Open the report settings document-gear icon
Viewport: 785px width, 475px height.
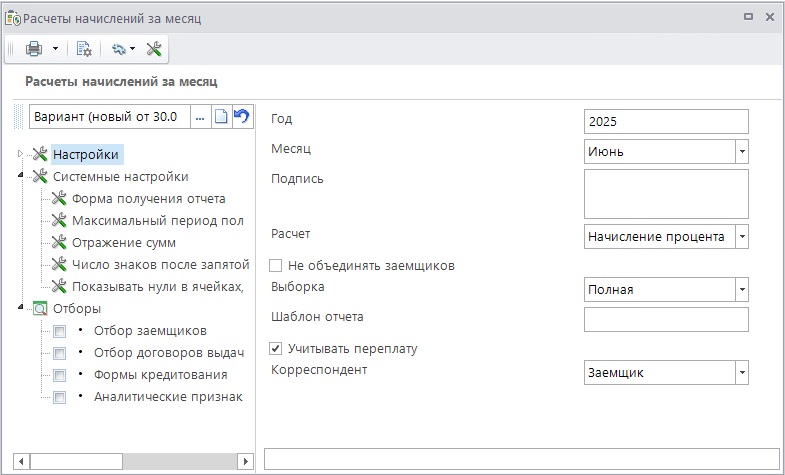[x=84, y=49]
